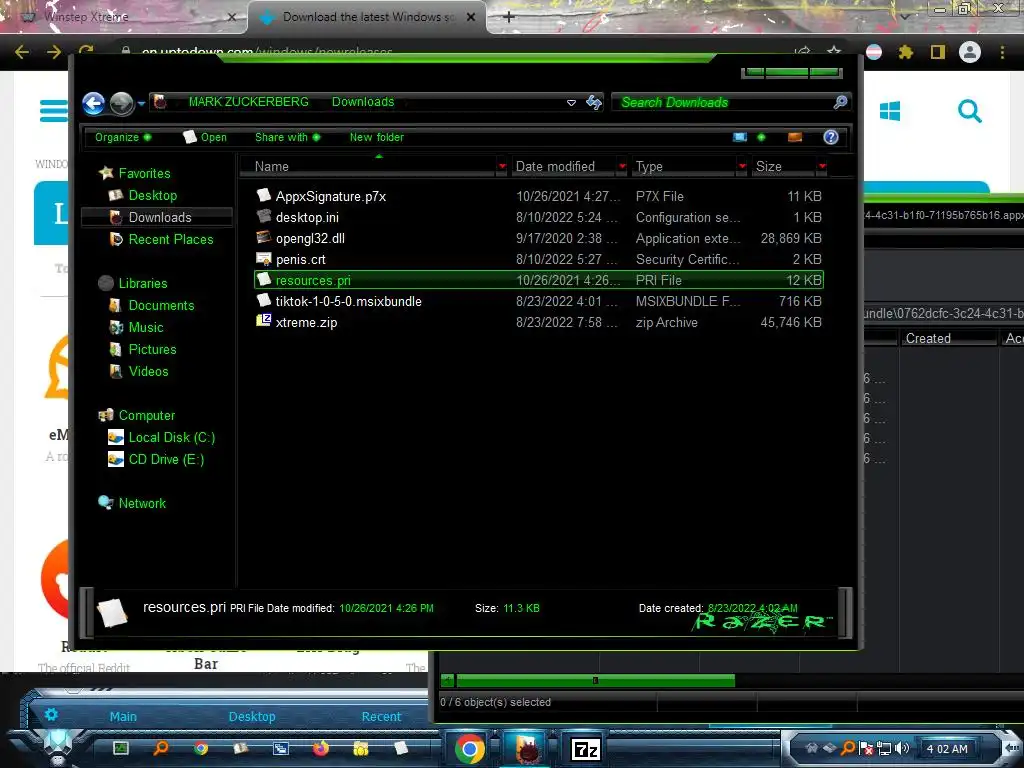Open the Pictures library
Image resolution: width=1024 pixels, height=768 pixels.
[152, 349]
